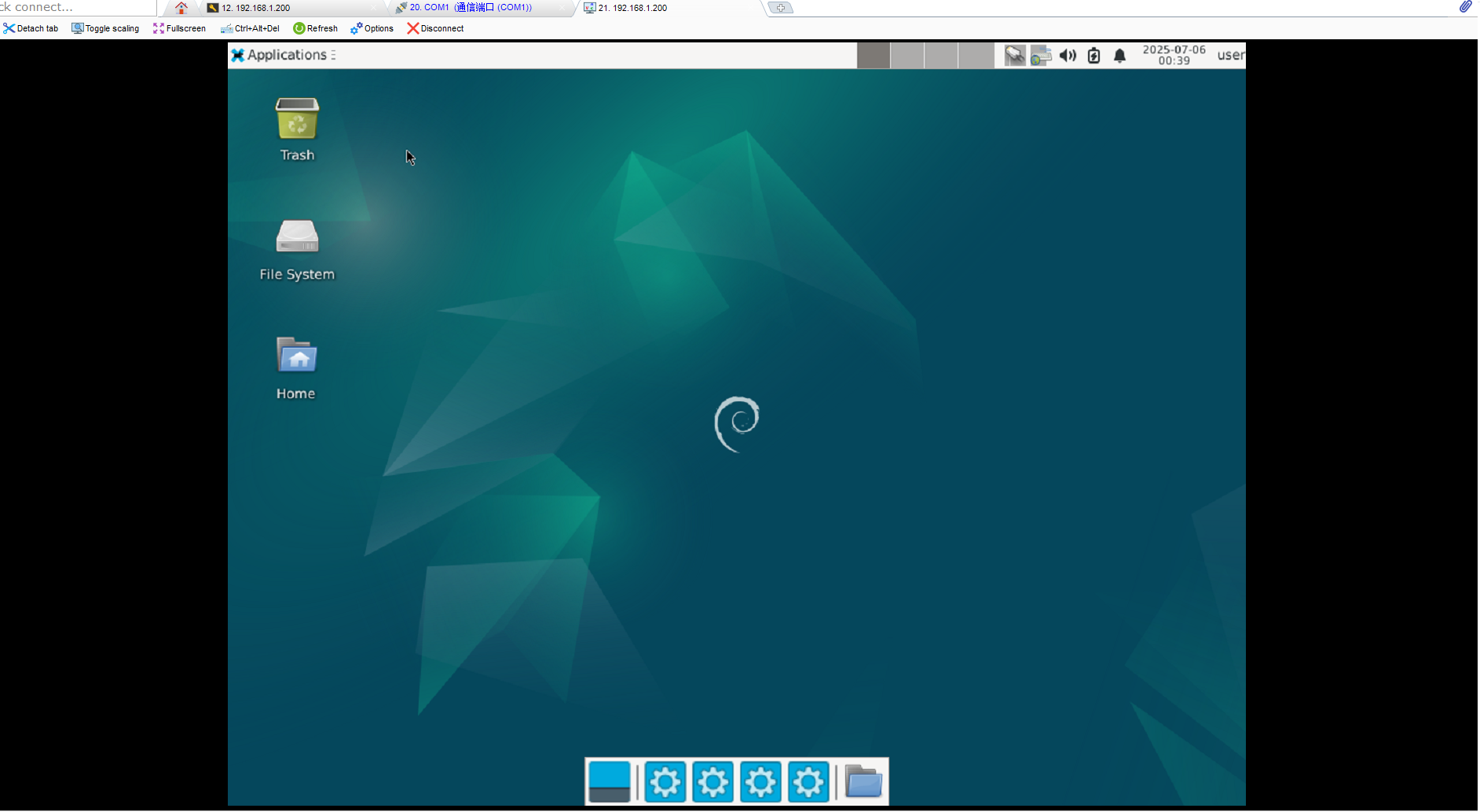Screen dimensions: 1480x812
Task: Click the battery power manager icon
Action: pyautogui.click(x=1094, y=56)
